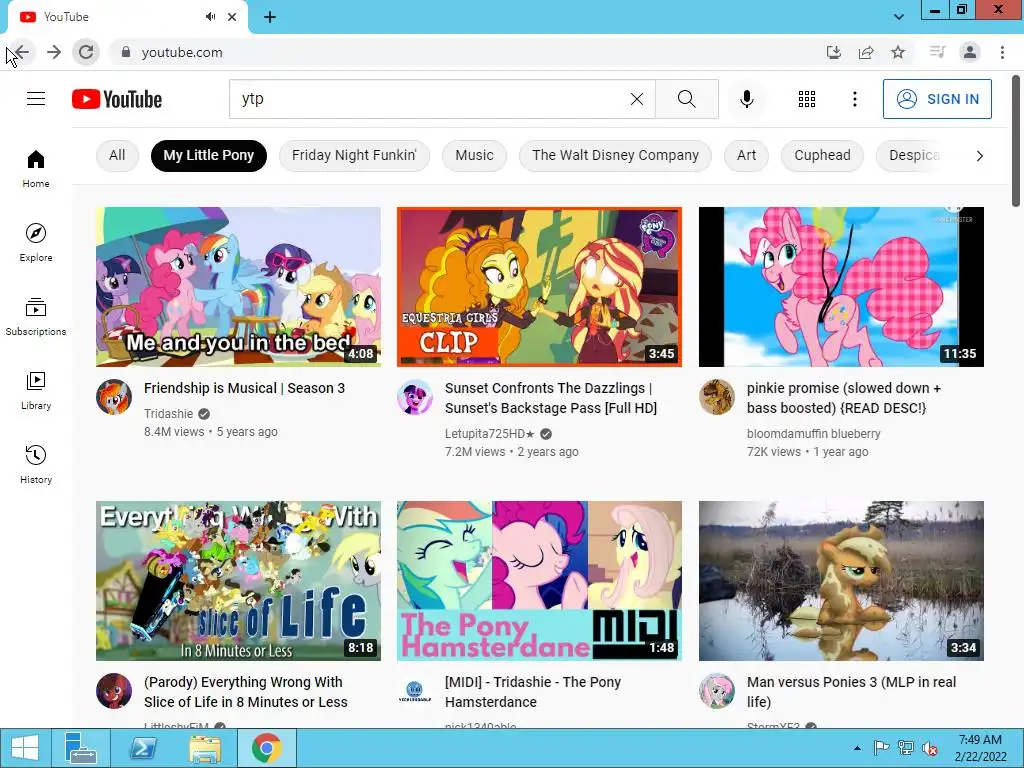Open Parody Everything Wrong With title link
This screenshot has height=768, width=1024.
(x=246, y=692)
